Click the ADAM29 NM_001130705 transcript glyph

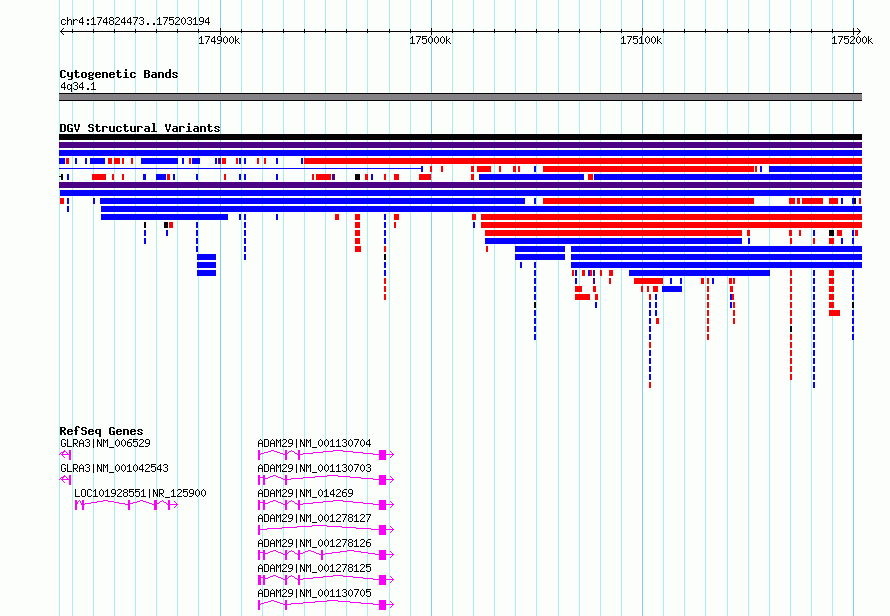tap(326, 605)
